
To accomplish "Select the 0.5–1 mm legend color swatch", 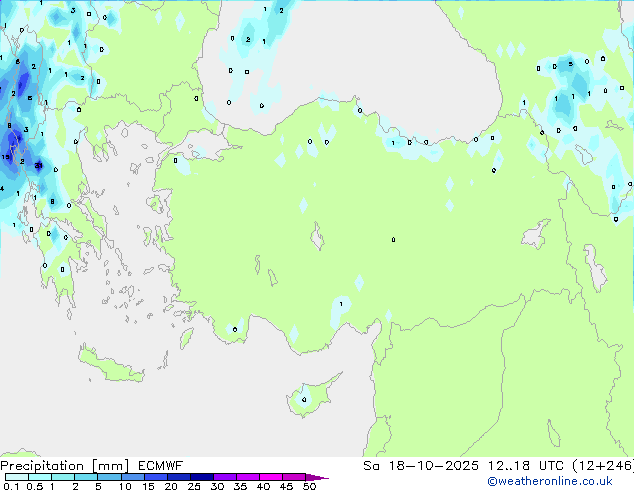I will 40,477.
